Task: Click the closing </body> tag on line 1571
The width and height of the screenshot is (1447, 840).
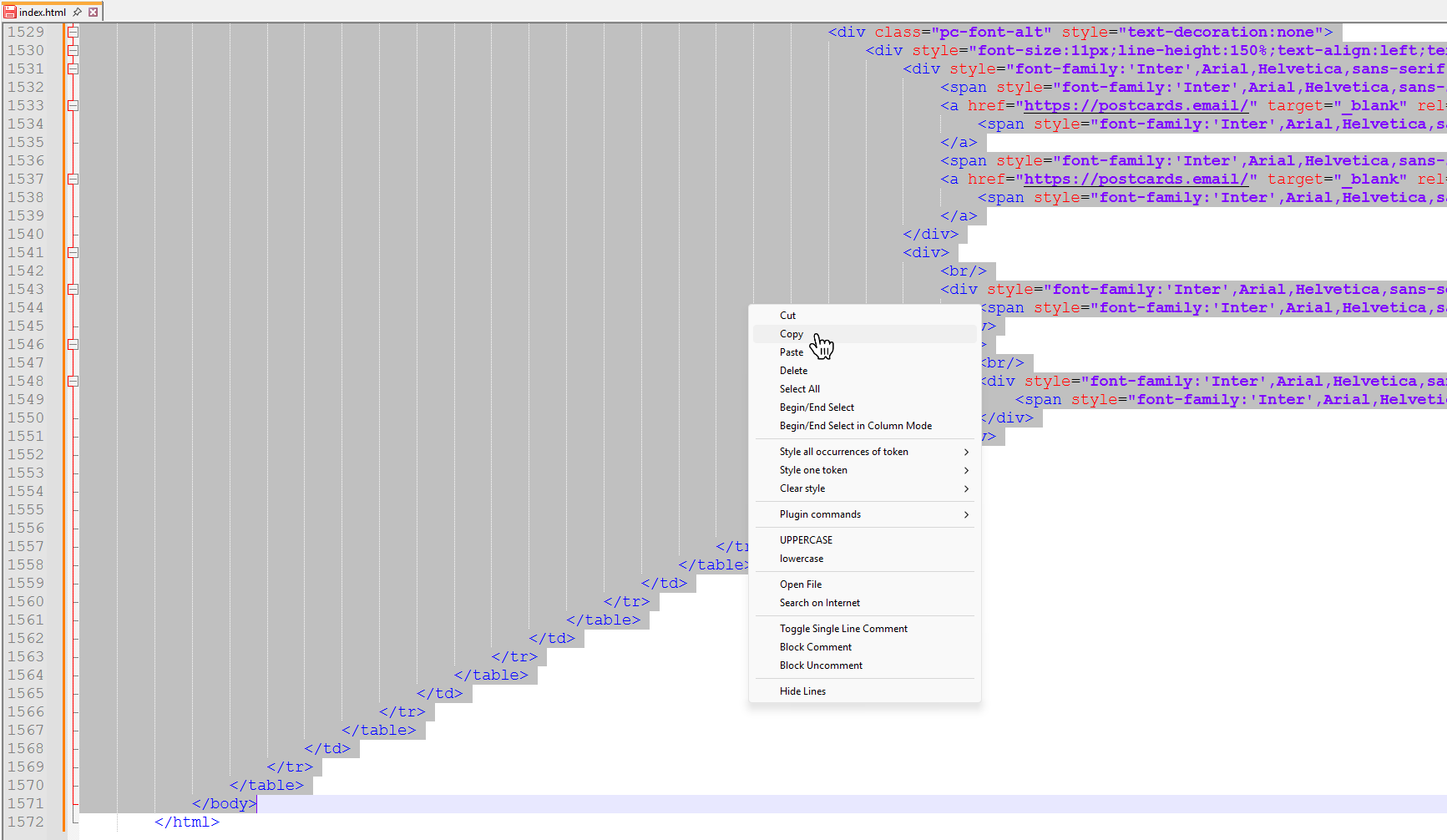Action: point(225,803)
